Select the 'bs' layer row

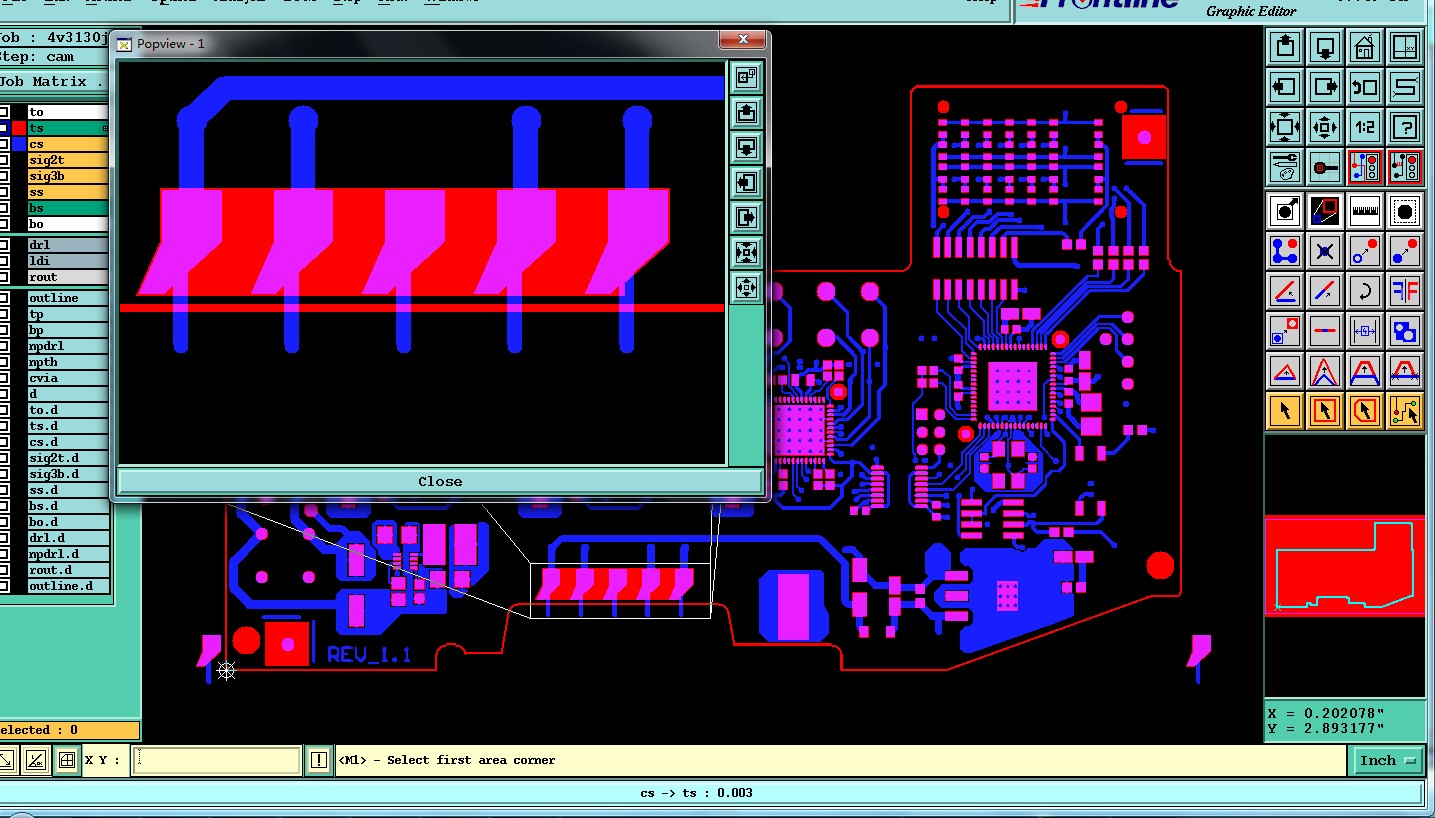(67, 208)
